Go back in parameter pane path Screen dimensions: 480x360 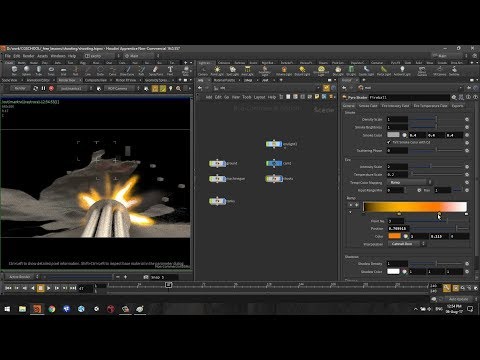tap(345, 88)
